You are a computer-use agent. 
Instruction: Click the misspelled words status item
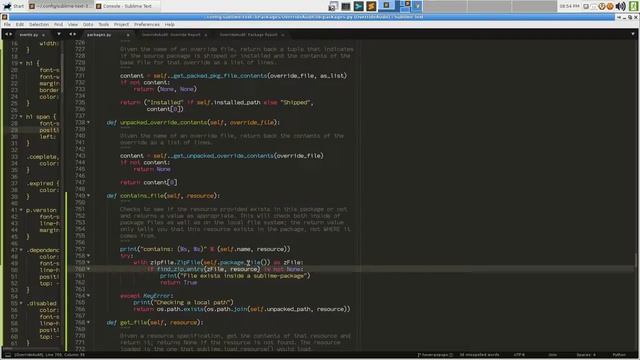479,355
